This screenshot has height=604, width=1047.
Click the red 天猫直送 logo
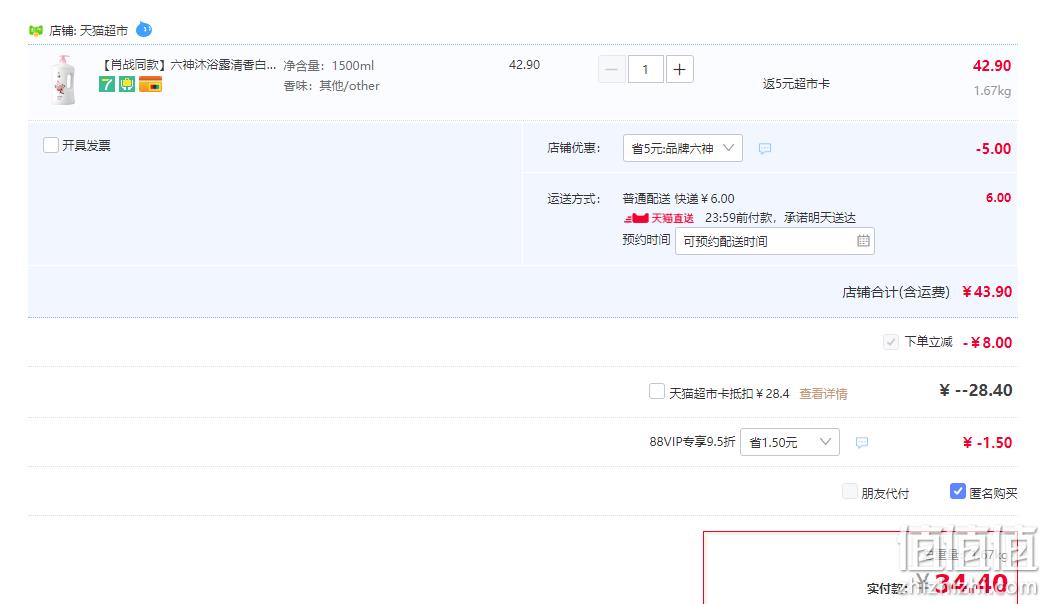point(659,218)
